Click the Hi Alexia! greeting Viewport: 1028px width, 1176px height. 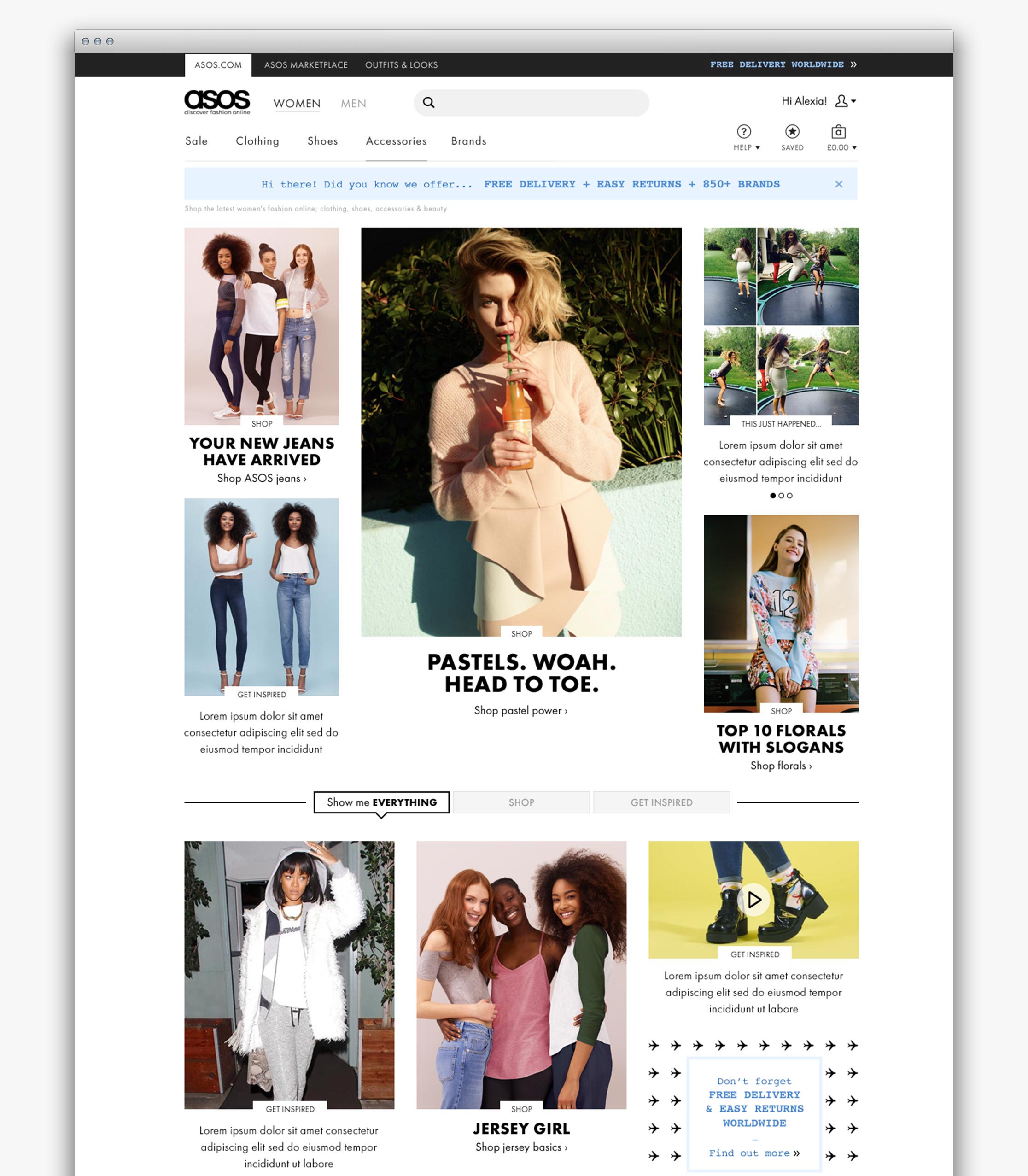point(804,101)
